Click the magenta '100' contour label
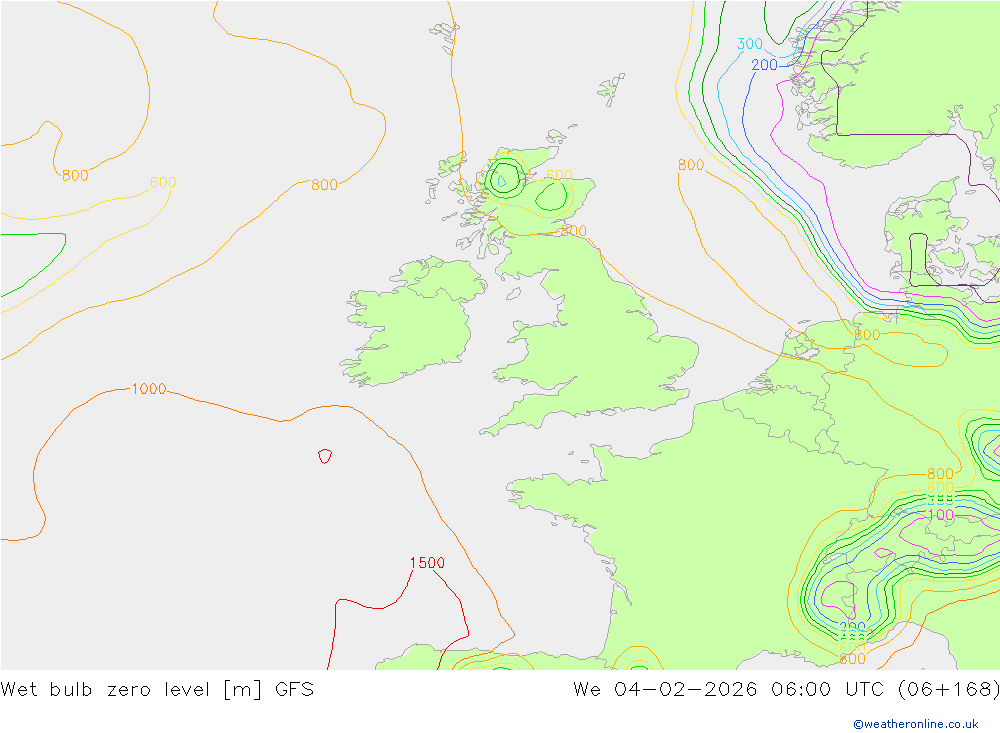The image size is (1000, 733). click(x=941, y=515)
